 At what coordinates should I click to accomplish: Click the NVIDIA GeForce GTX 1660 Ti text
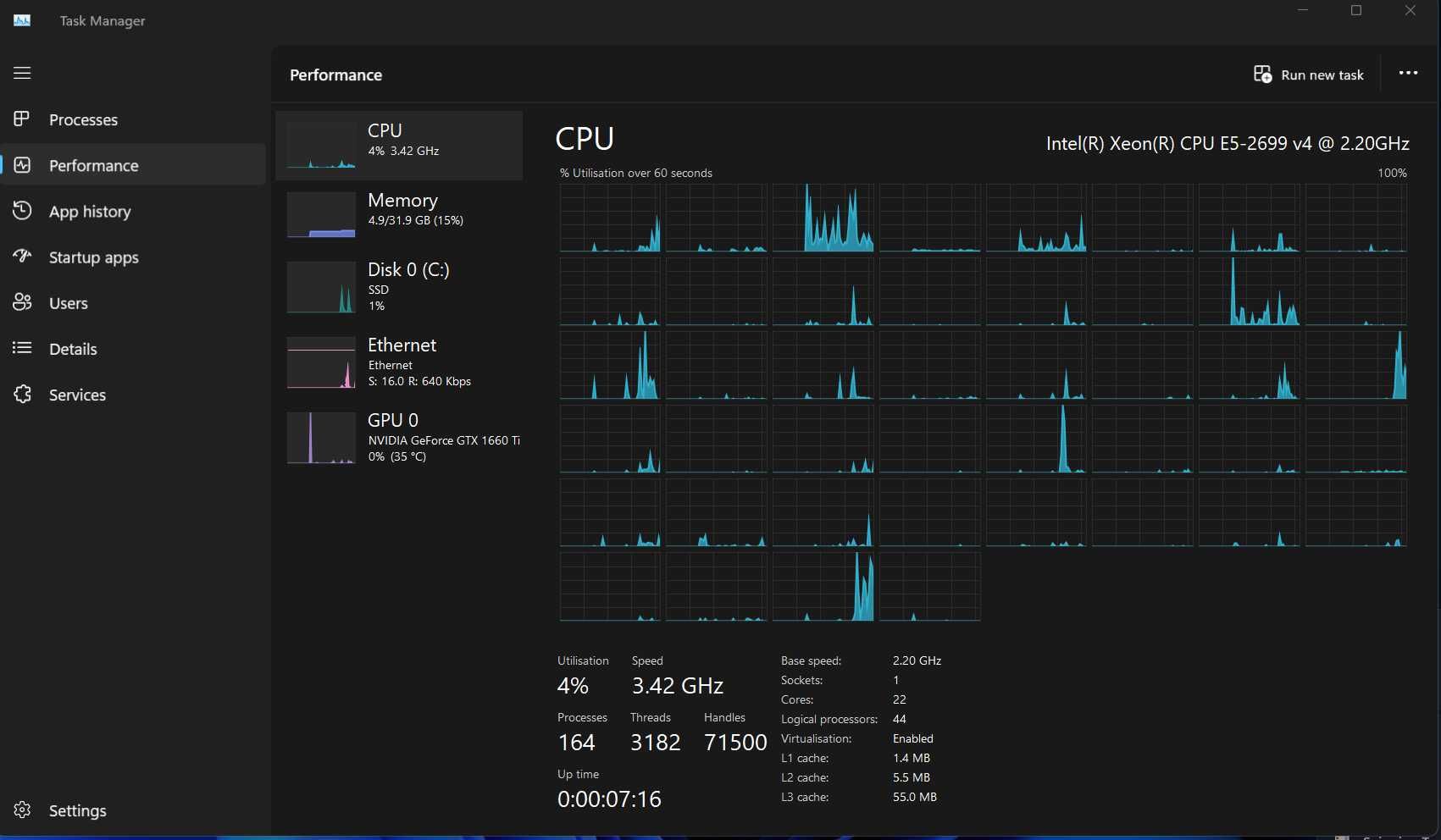[x=444, y=440]
